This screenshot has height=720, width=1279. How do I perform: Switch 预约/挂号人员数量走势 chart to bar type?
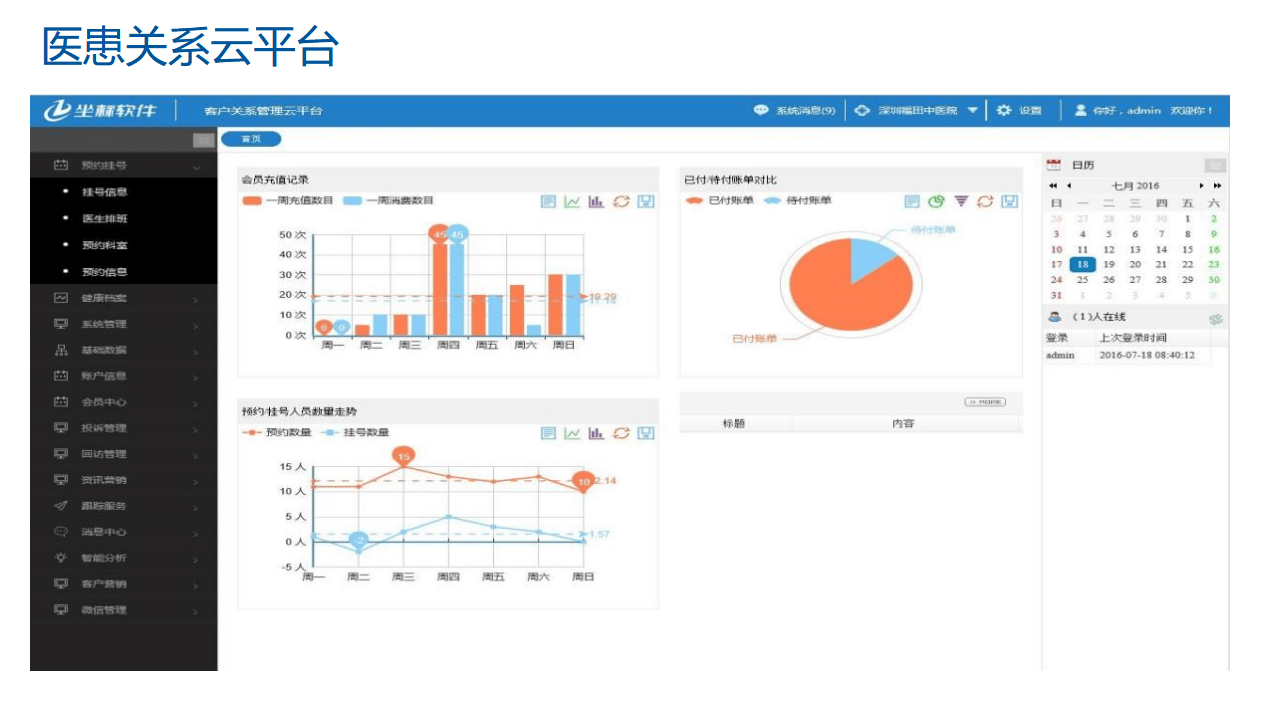point(596,433)
